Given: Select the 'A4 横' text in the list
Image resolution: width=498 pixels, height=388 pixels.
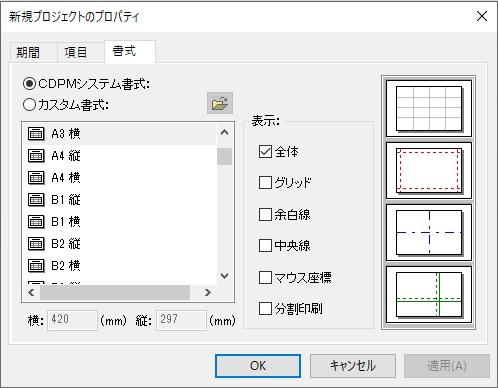Looking at the screenshot, I should pyautogui.click(x=66, y=178).
